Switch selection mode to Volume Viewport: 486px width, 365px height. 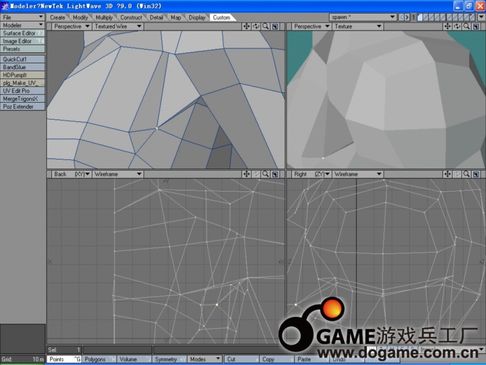134,359
